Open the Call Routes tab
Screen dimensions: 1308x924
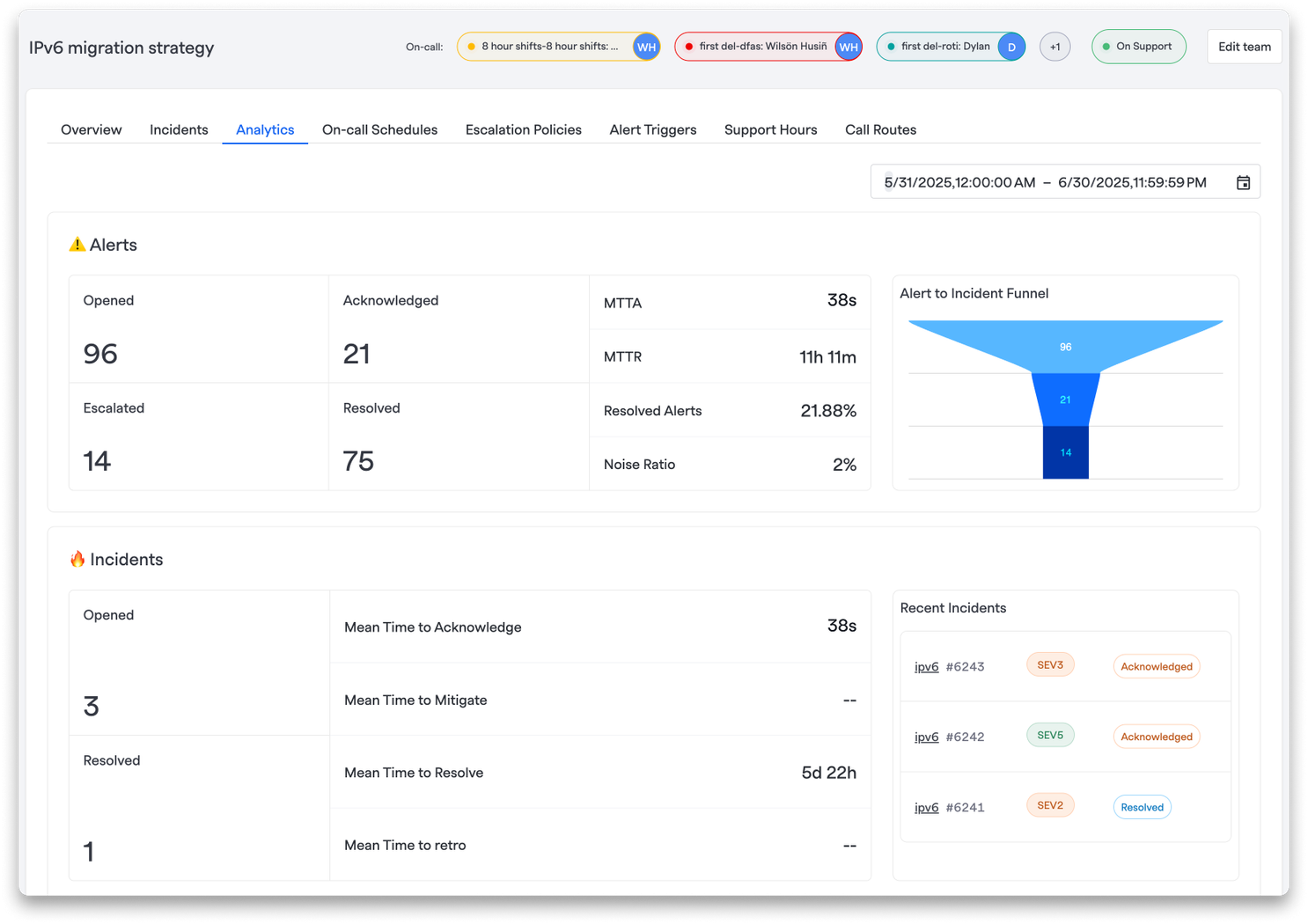[x=880, y=129]
